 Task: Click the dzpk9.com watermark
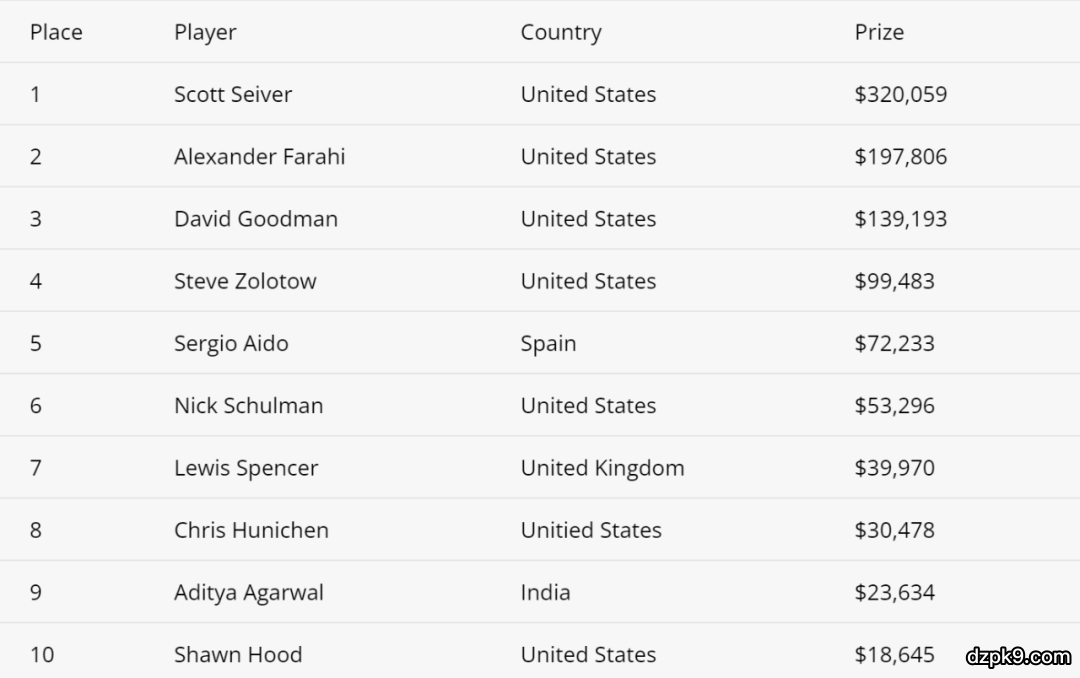(1018, 656)
